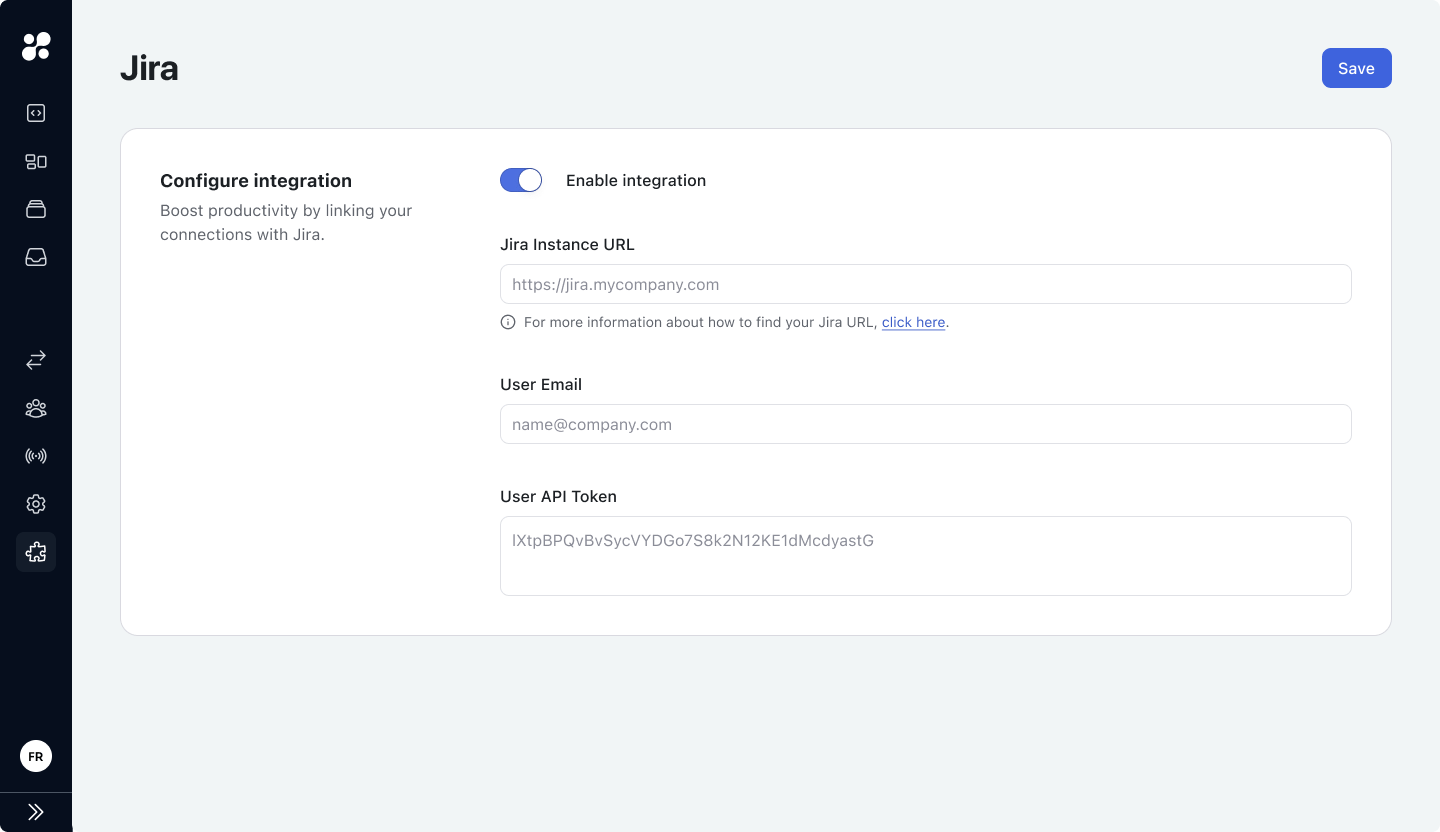
Task: Follow the "click here" Jira URL link
Action: 913,322
